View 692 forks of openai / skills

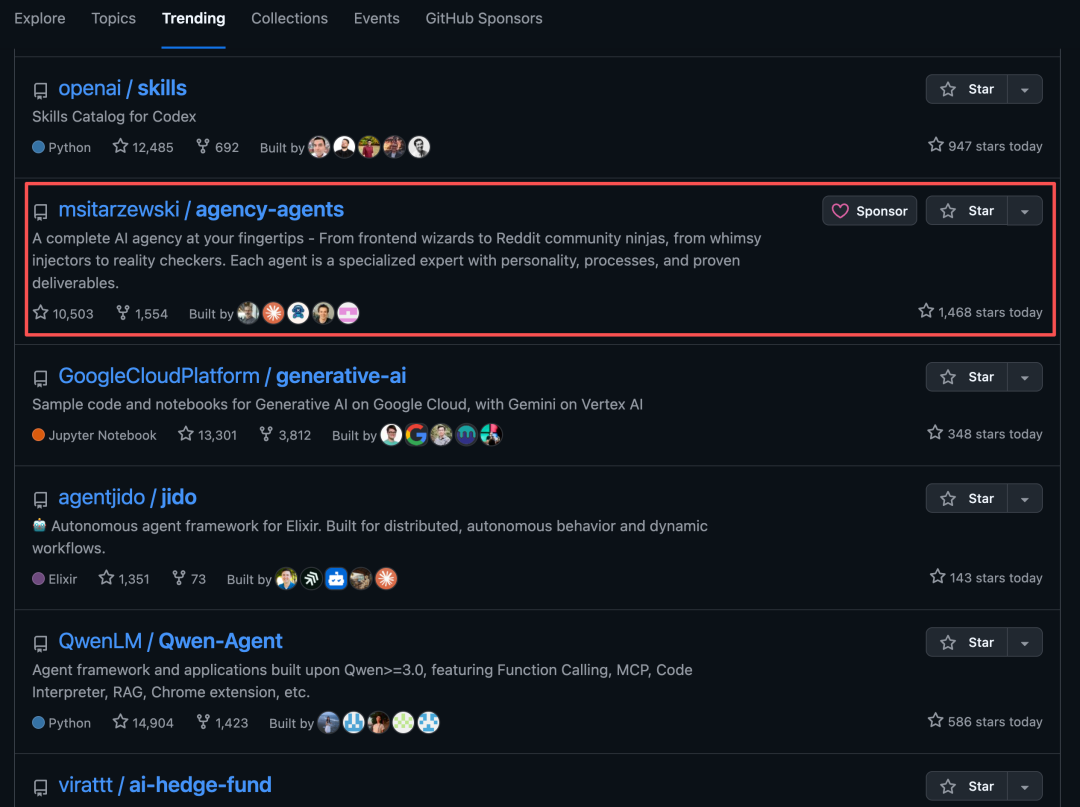pyautogui.click(x=217, y=147)
